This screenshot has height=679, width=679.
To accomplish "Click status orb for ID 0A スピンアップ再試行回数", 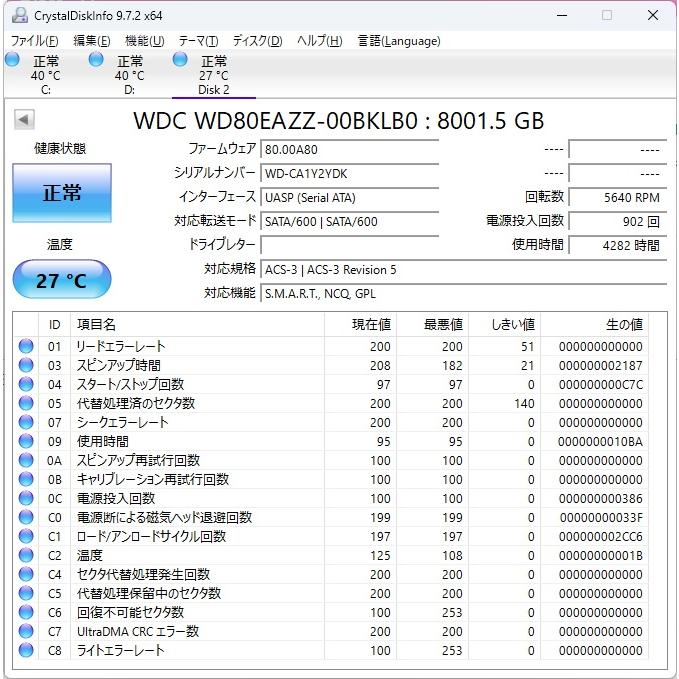I will point(26,460).
